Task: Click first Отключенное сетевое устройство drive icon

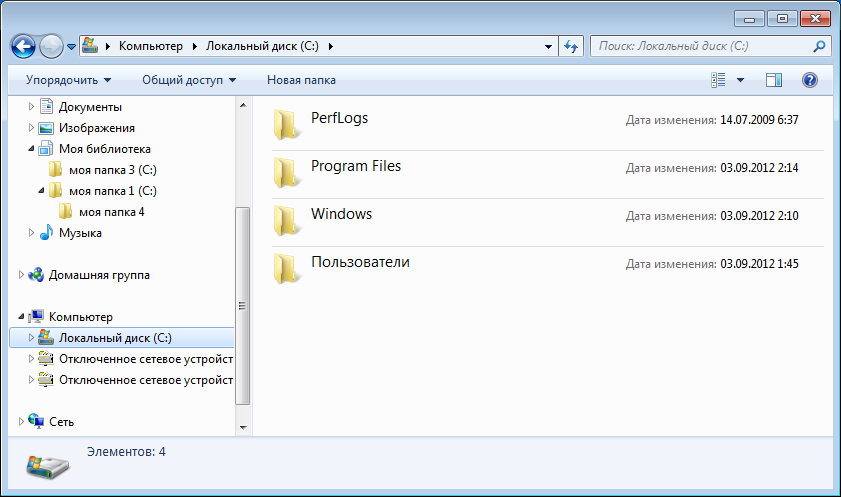Action: (x=47, y=358)
